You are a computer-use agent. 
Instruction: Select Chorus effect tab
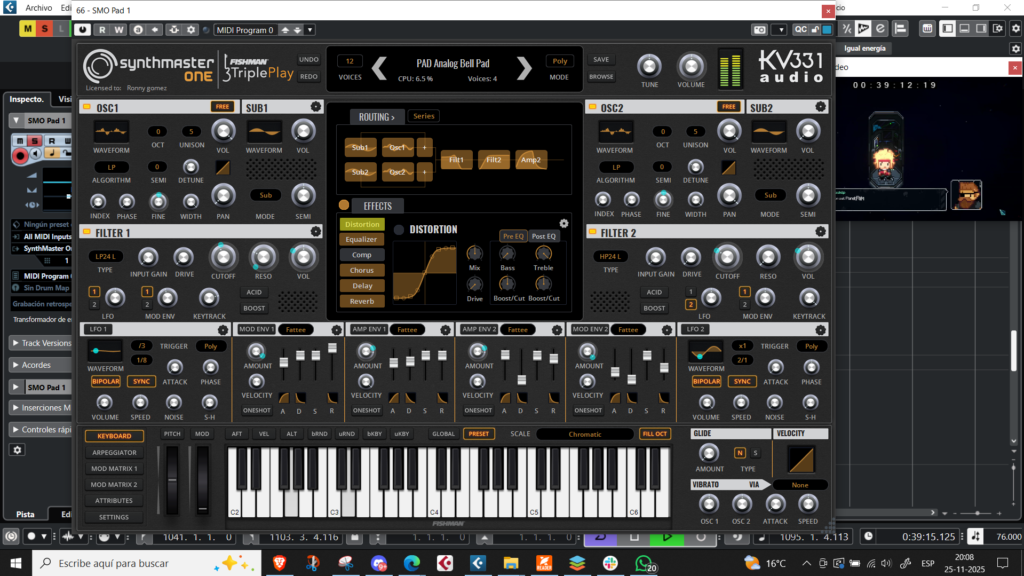coord(362,270)
